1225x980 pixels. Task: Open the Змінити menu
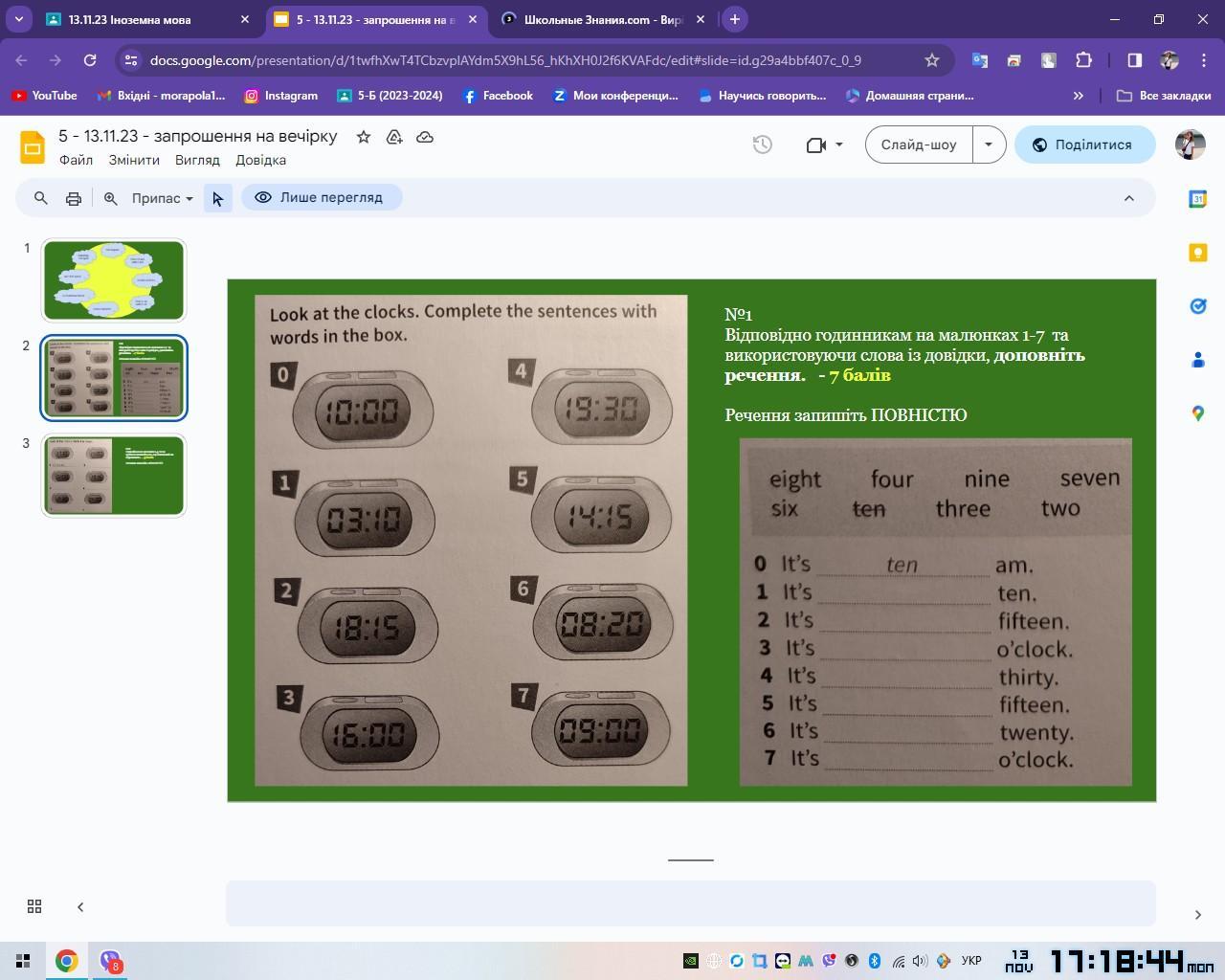click(x=134, y=160)
